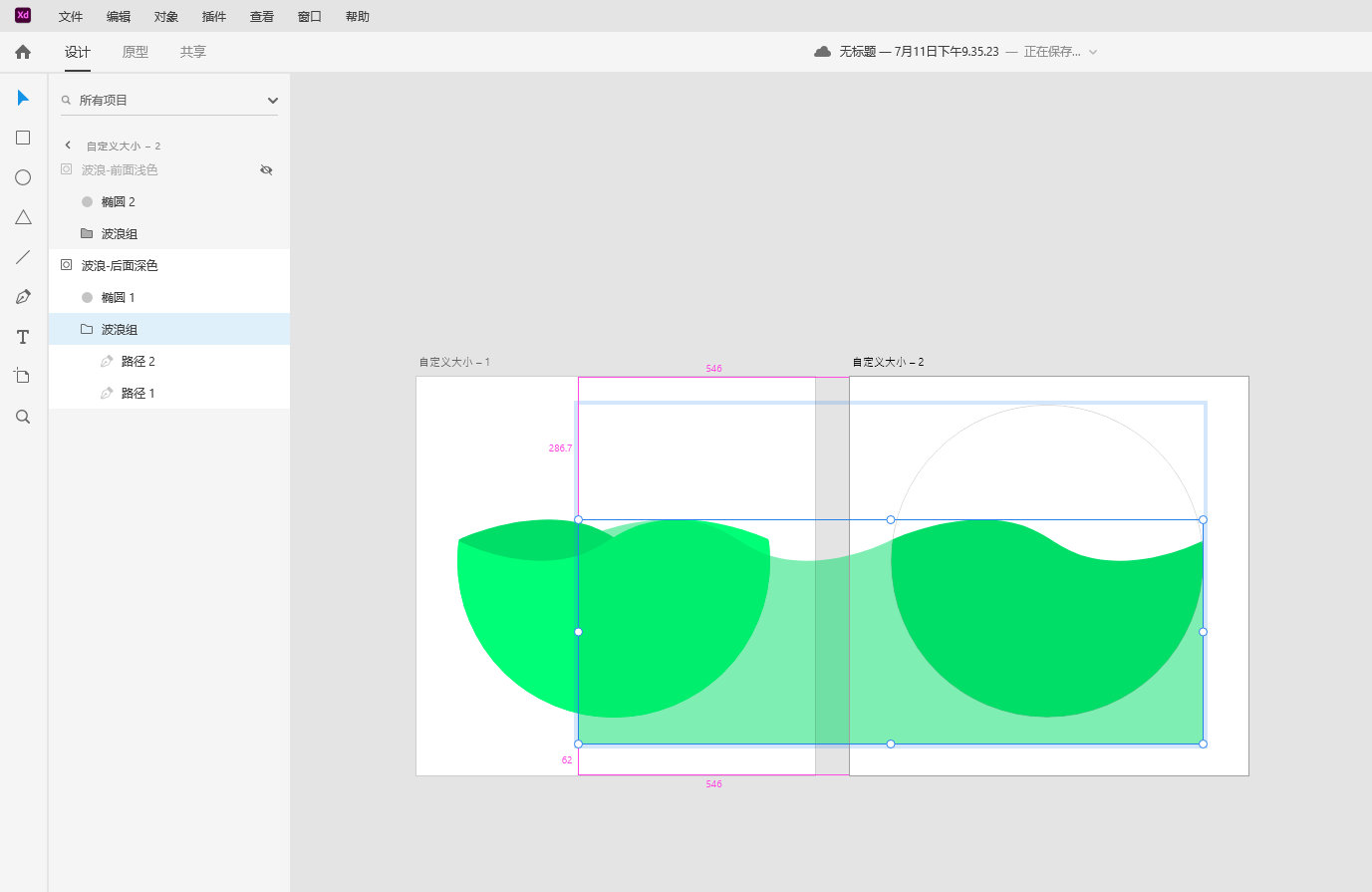Image resolution: width=1372 pixels, height=892 pixels.
Task: Open the 窗口 menu
Action: click(310, 17)
